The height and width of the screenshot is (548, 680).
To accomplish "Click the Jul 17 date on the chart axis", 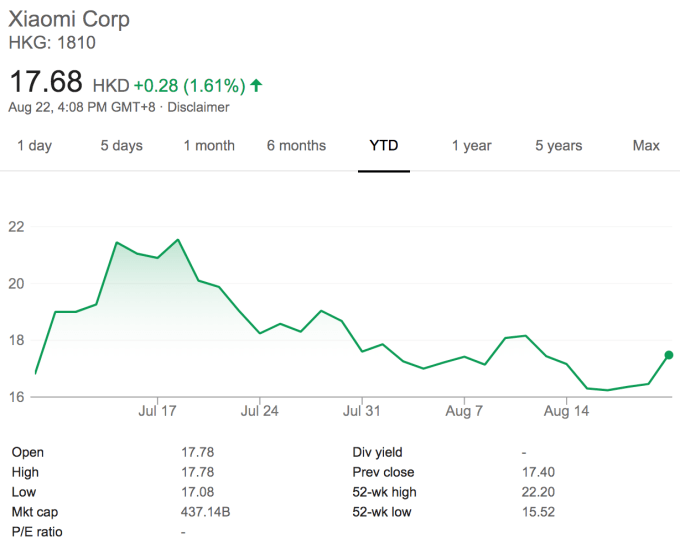I will [157, 410].
